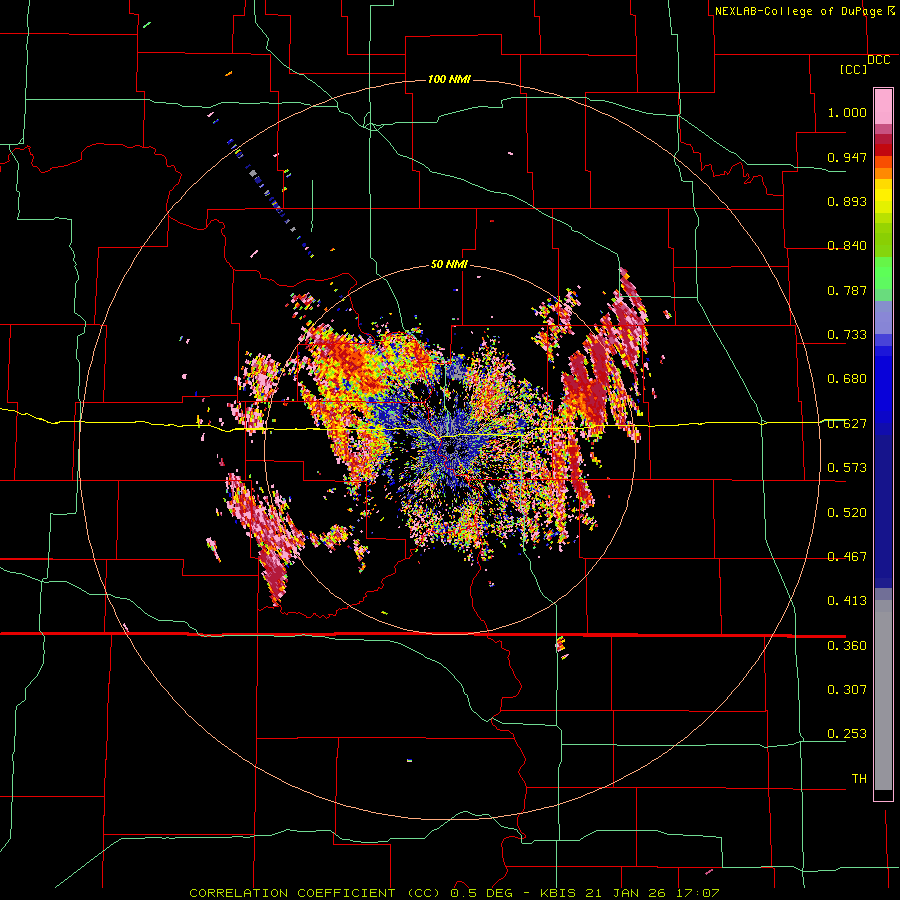Click the 21 JAN 26 date in caption
Viewport: 900px width, 900px height.
625,893
